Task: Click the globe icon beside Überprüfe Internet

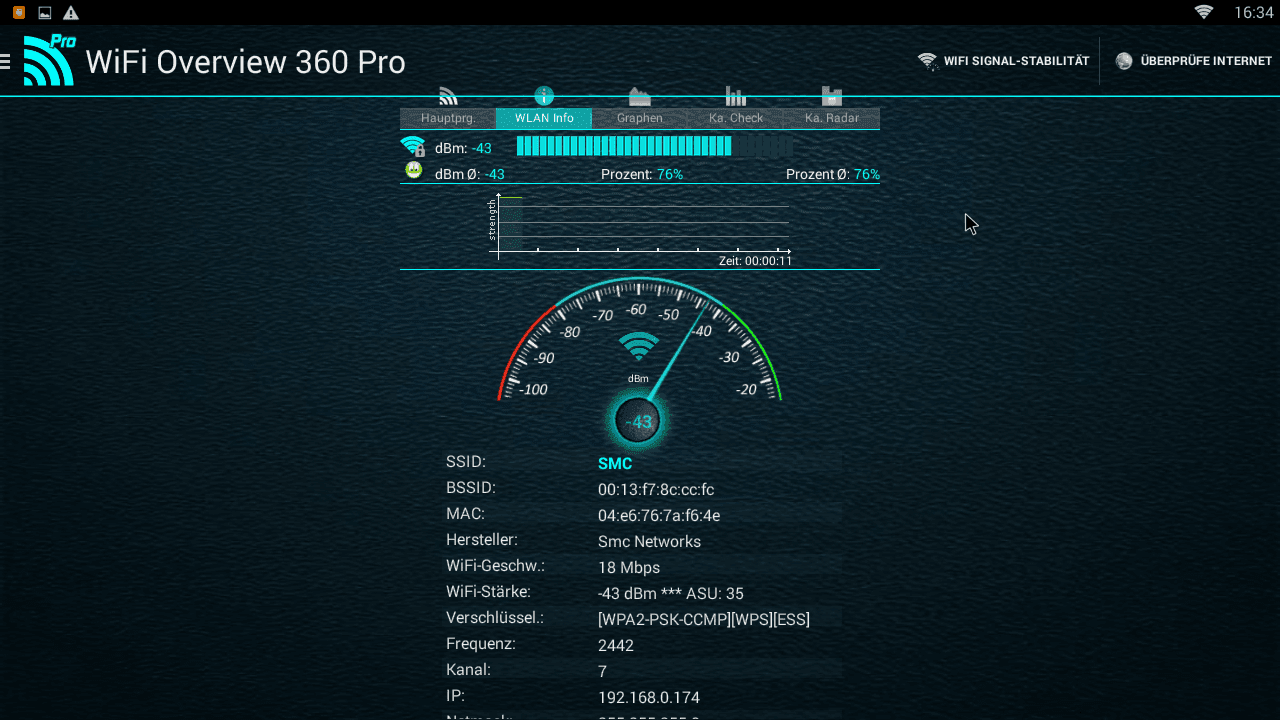Action: coord(1124,61)
